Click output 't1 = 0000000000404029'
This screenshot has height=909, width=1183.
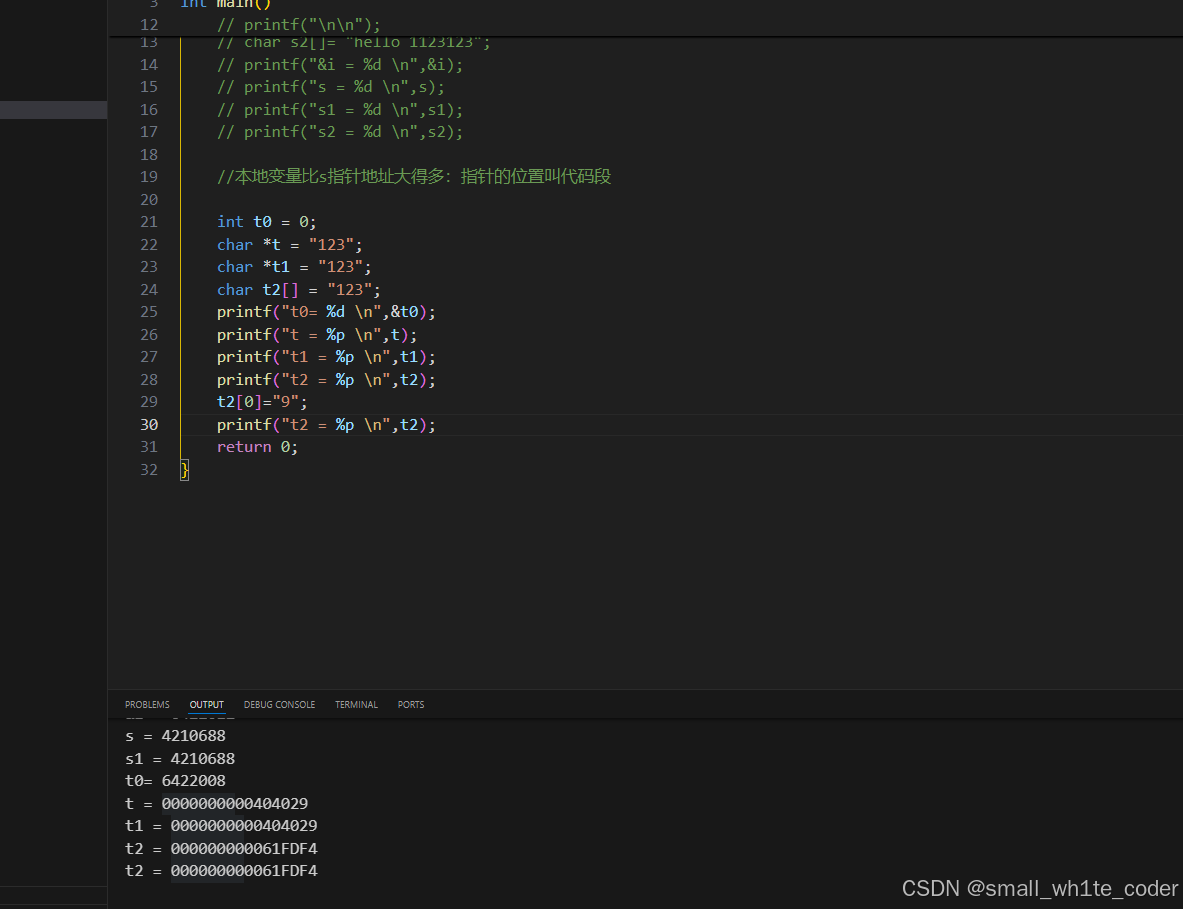click(221, 826)
